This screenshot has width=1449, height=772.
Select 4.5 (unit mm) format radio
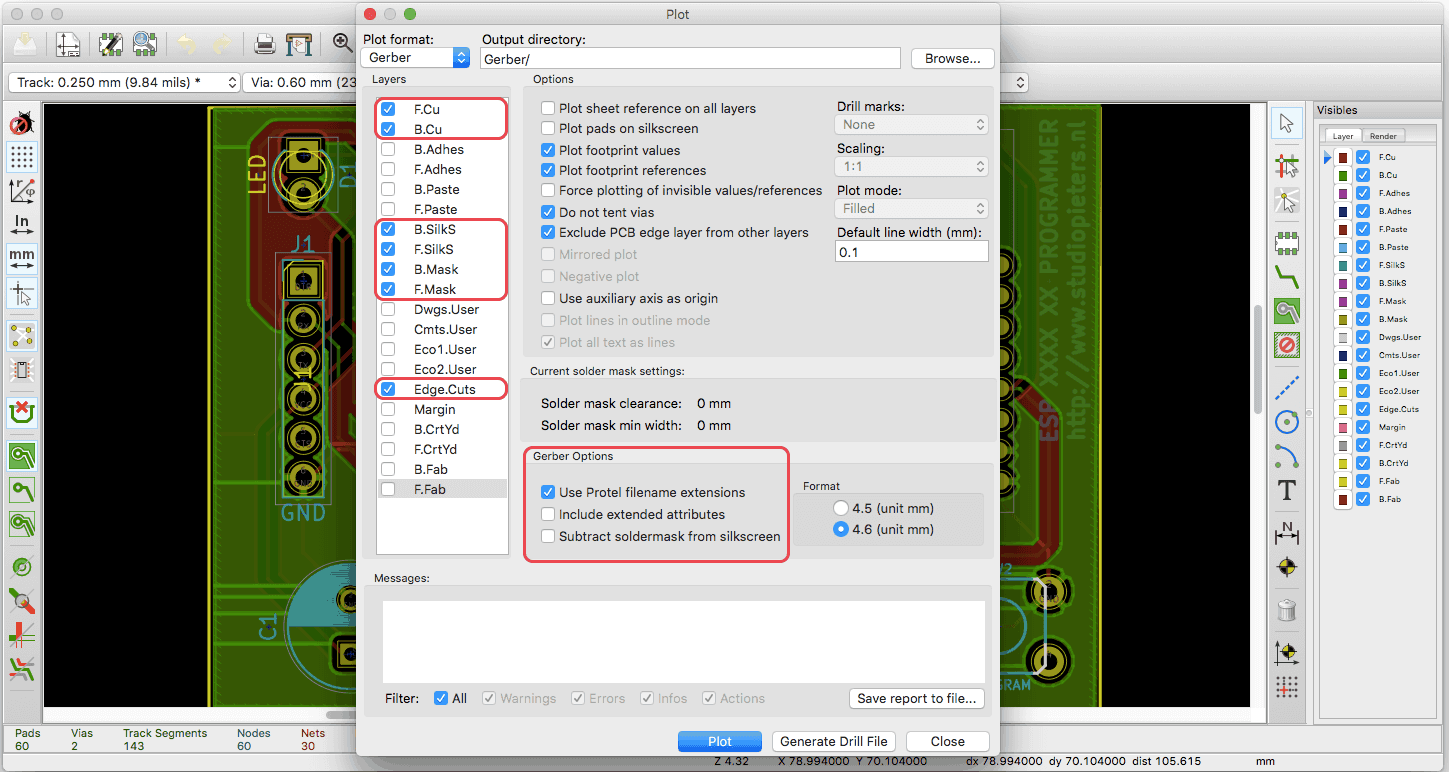pyautogui.click(x=841, y=508)
